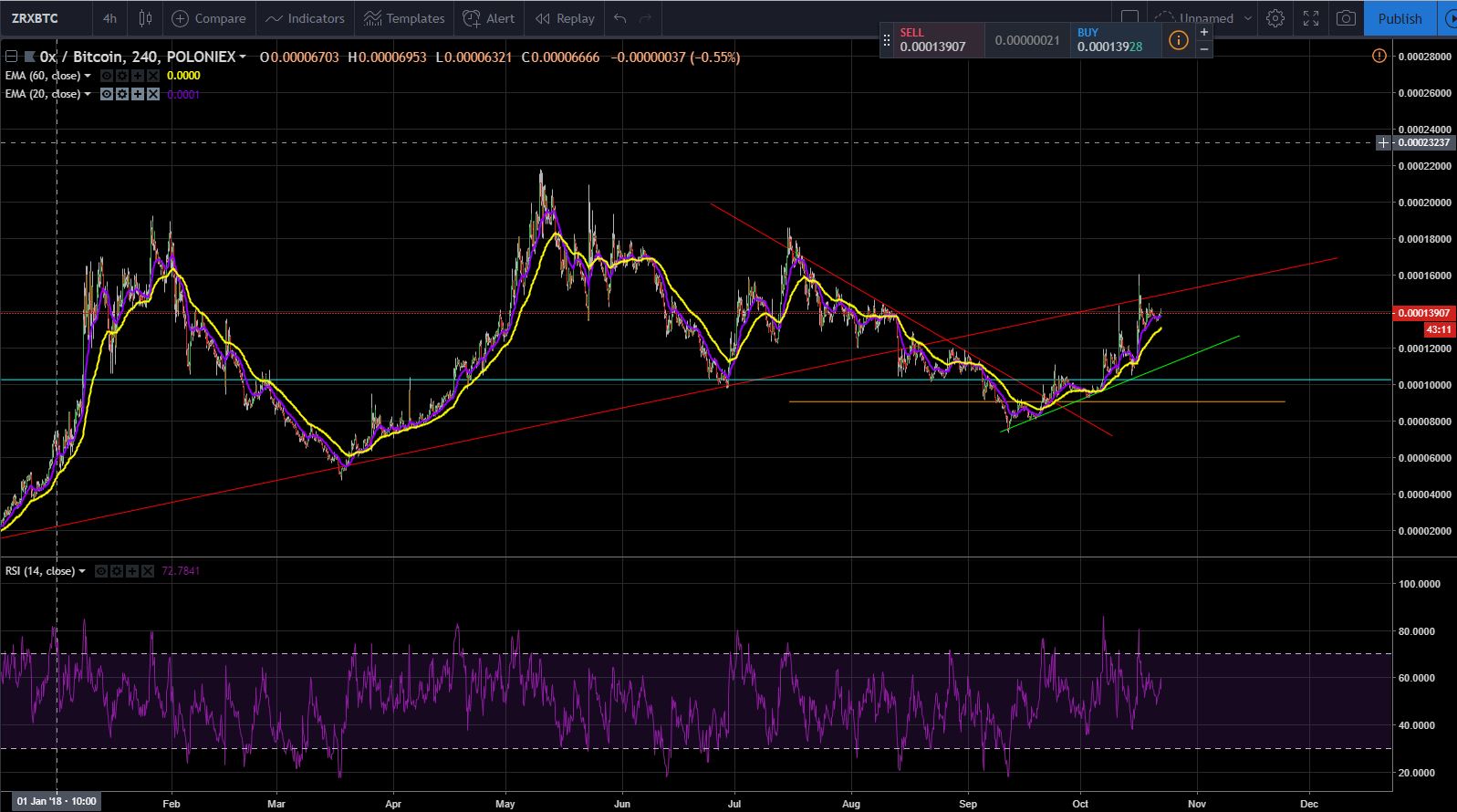Click the Feb label on the time axis
The image size is (1457, 812).
tap(172, 804)
